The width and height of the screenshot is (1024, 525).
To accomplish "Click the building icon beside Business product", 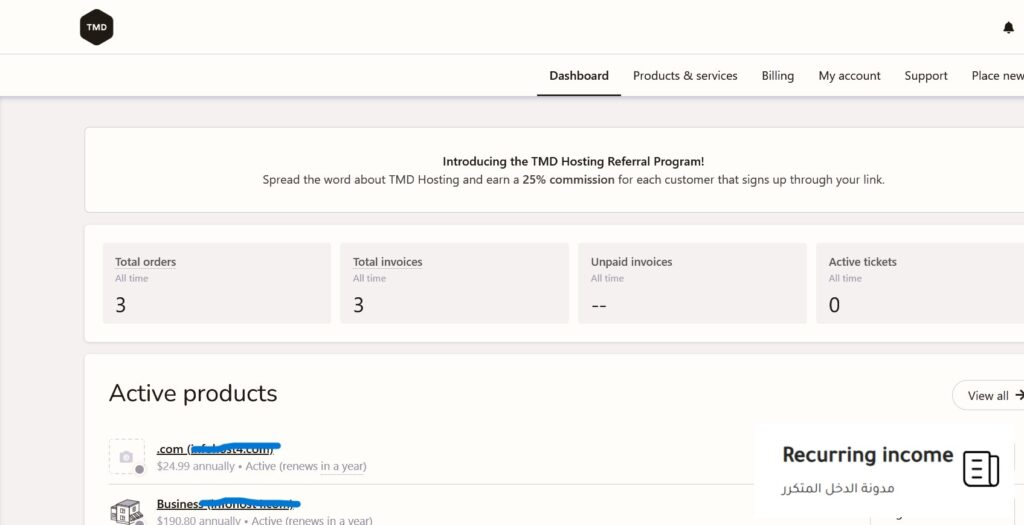I will (127, 513).
